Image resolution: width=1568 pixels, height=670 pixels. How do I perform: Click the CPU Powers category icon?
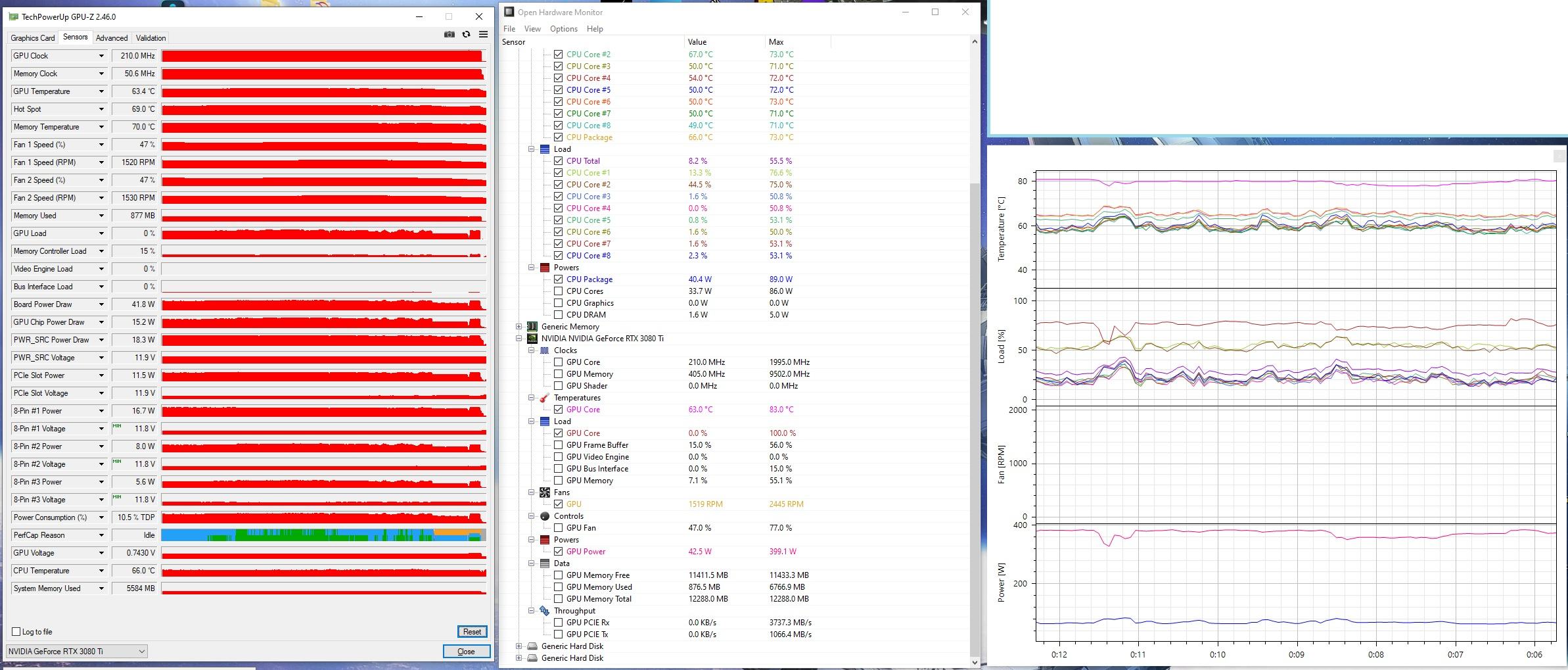pos(545,268)
